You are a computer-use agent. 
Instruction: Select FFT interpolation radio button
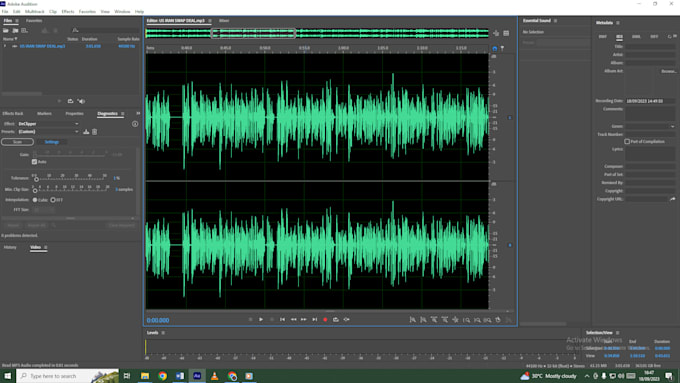pos(53,200)
